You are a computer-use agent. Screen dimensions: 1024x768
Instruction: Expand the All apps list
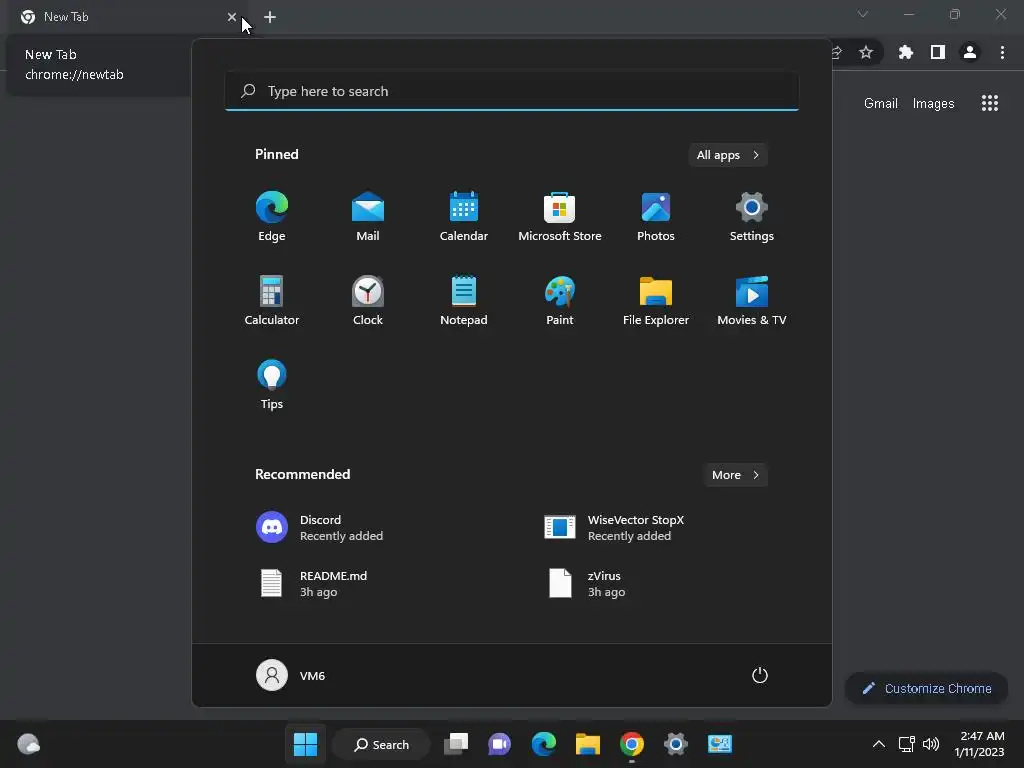click(x=728, y=155)
